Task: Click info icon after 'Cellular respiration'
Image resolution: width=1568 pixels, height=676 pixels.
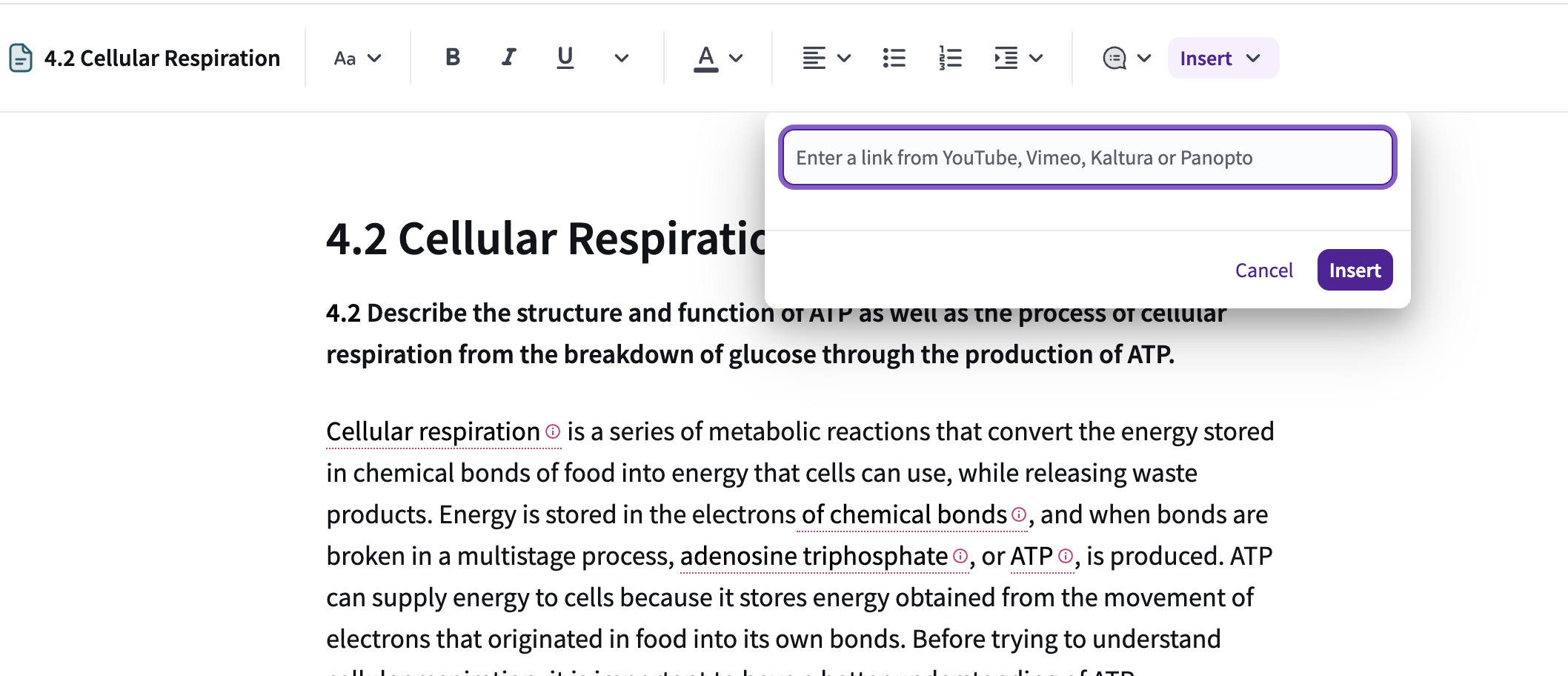Action: pos(553,431)
